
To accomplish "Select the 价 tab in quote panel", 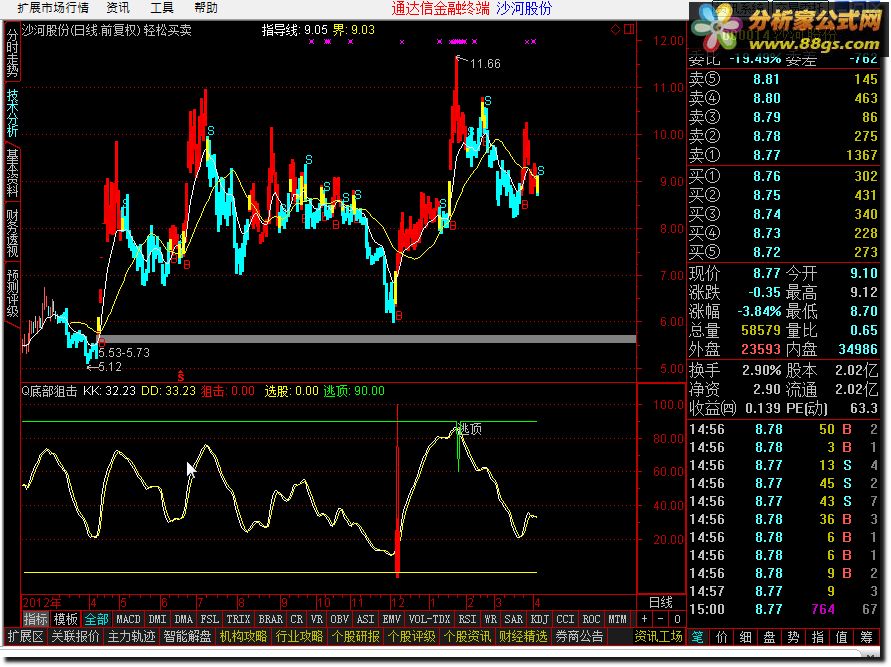I will click(x=722, y=637).
